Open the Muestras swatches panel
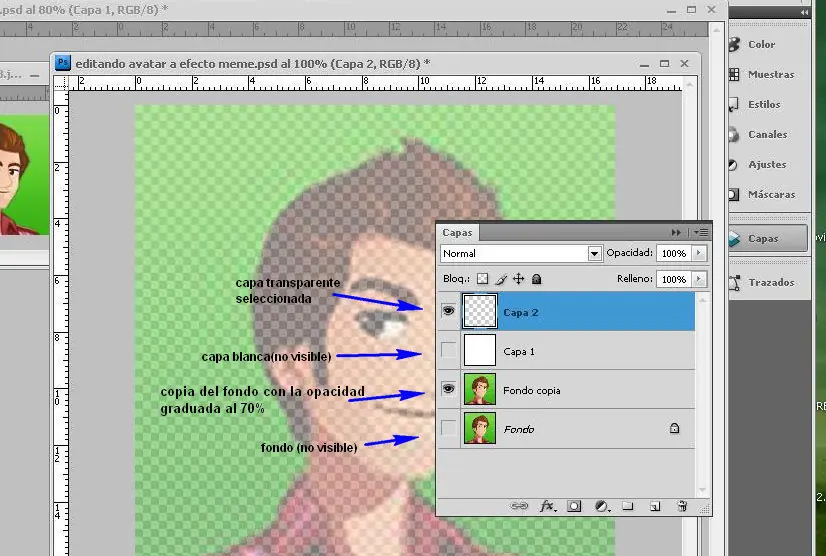The height and width of the screenshot is (556, 826). [x=769, y=75]
